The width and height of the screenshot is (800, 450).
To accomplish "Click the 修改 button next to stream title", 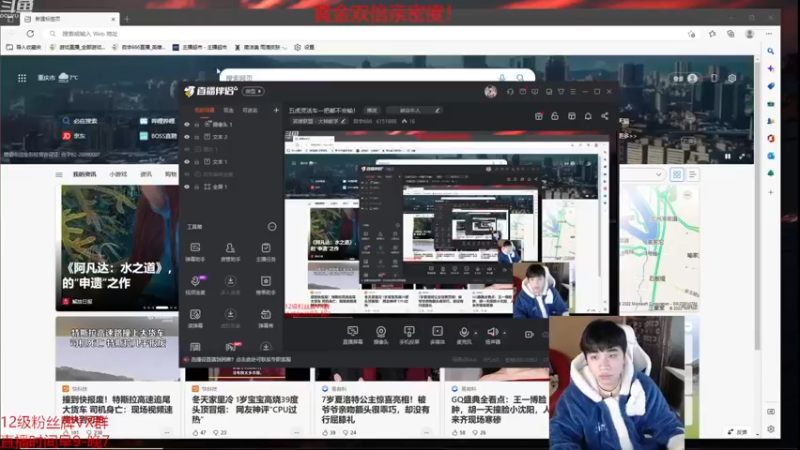I will point(372,110).
